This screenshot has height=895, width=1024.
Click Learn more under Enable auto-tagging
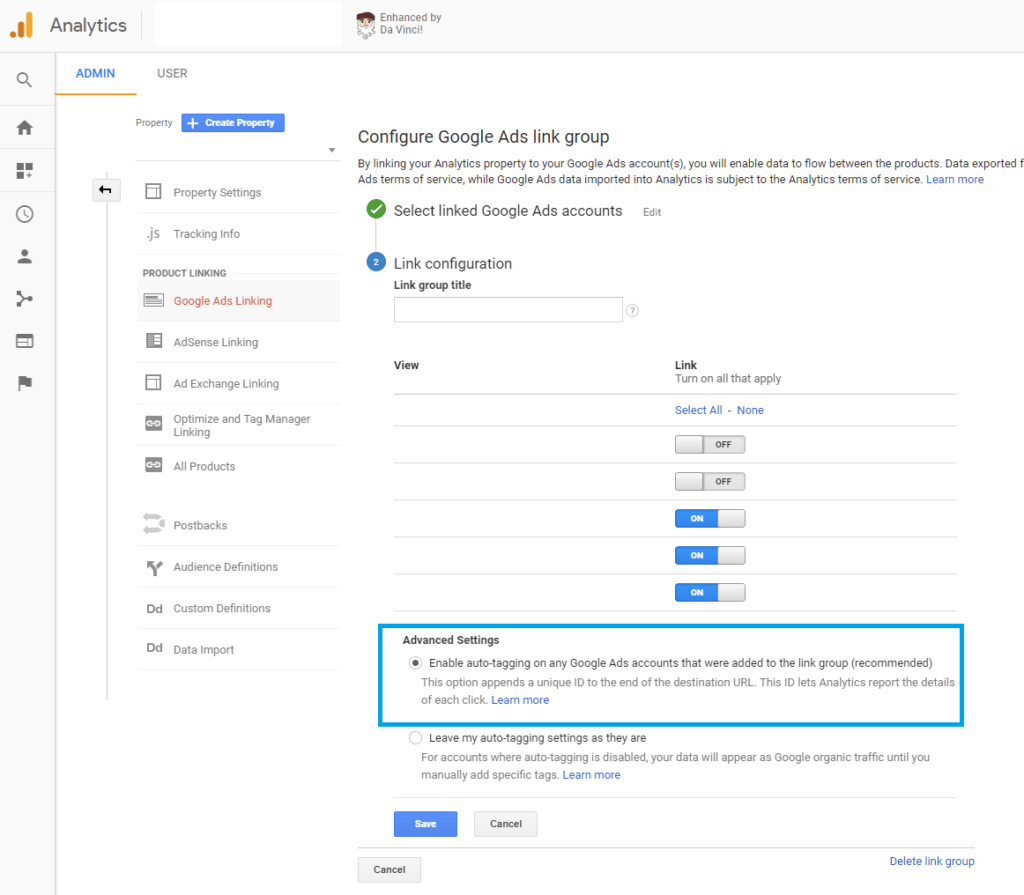520,700
